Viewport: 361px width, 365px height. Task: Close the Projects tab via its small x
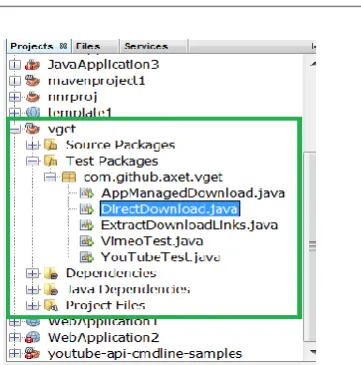(x=63, y=46)
